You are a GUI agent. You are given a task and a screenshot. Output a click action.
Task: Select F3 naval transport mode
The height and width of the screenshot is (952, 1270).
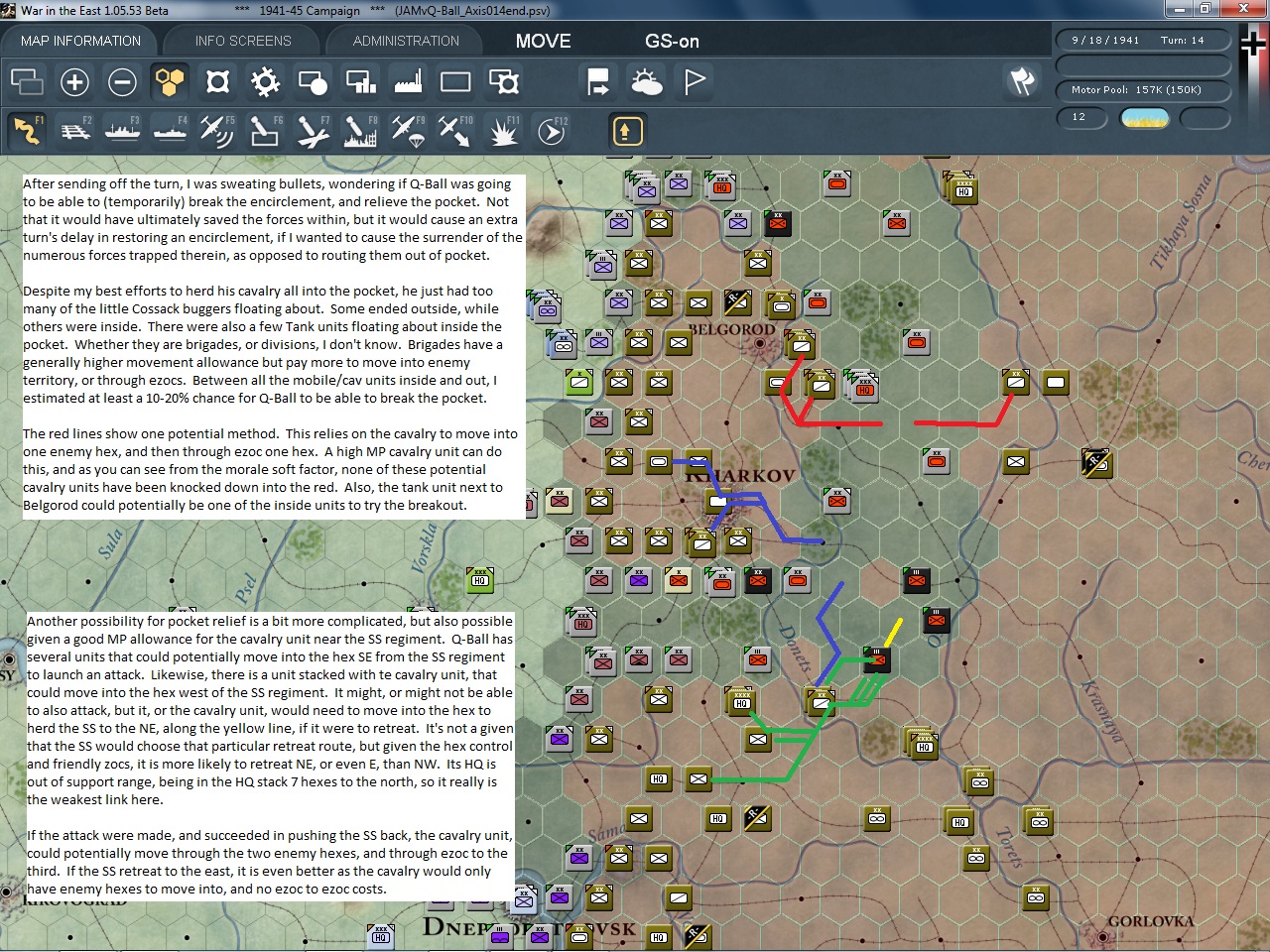122,130
